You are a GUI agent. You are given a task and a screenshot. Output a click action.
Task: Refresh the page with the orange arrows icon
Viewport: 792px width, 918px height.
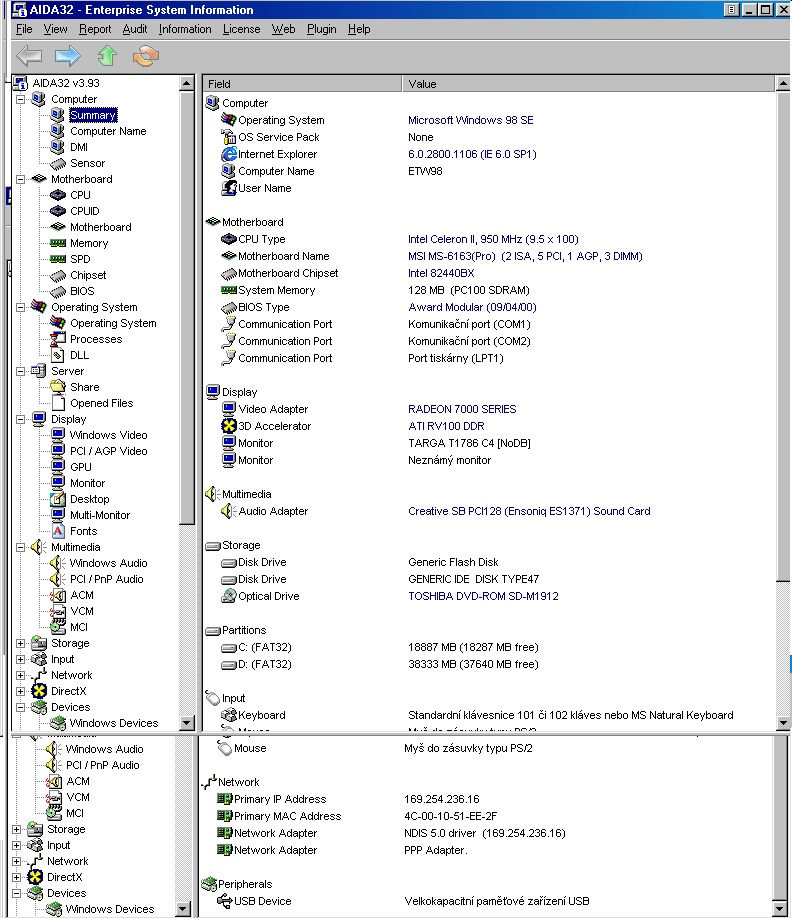click(x=146, y=56)
